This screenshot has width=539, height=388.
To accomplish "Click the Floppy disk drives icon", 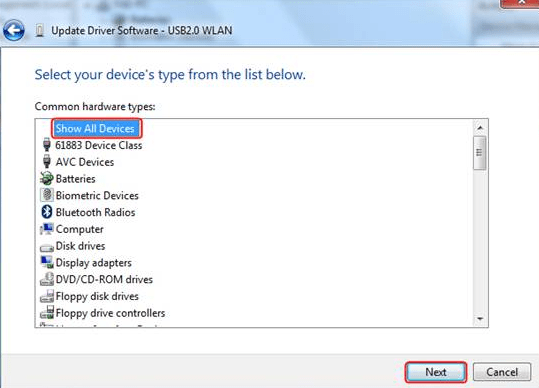I will pyautogui.click(x=47, y=296).
